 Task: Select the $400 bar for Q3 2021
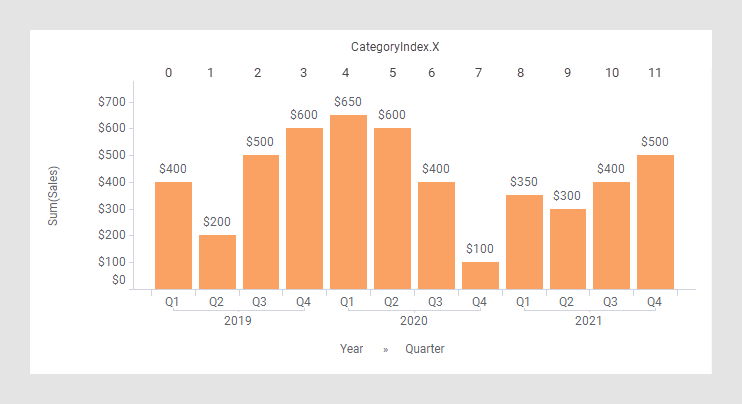click(611, 236)
